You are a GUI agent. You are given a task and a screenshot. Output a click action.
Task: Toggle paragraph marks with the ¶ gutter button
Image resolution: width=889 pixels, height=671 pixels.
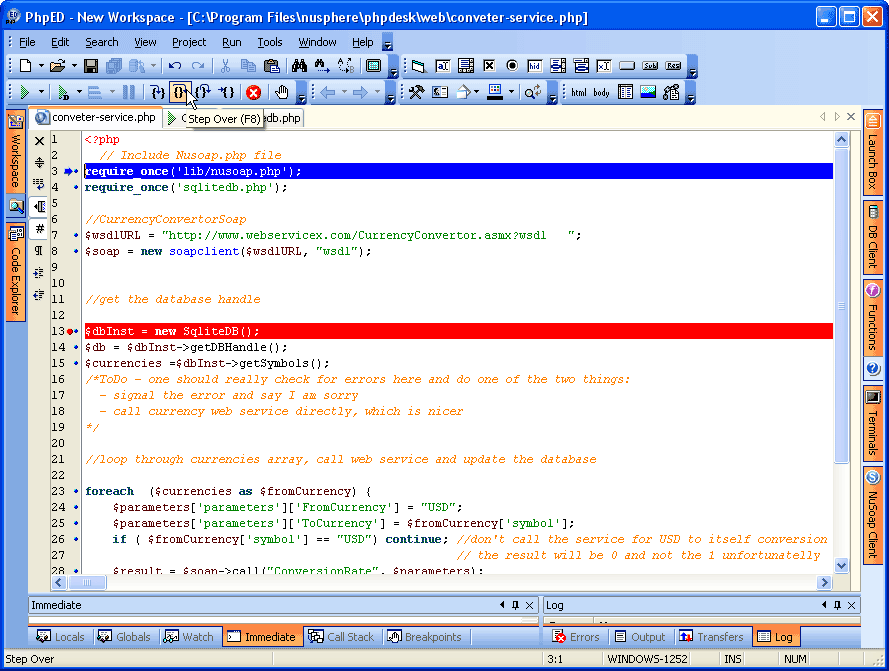click(40, 251)
